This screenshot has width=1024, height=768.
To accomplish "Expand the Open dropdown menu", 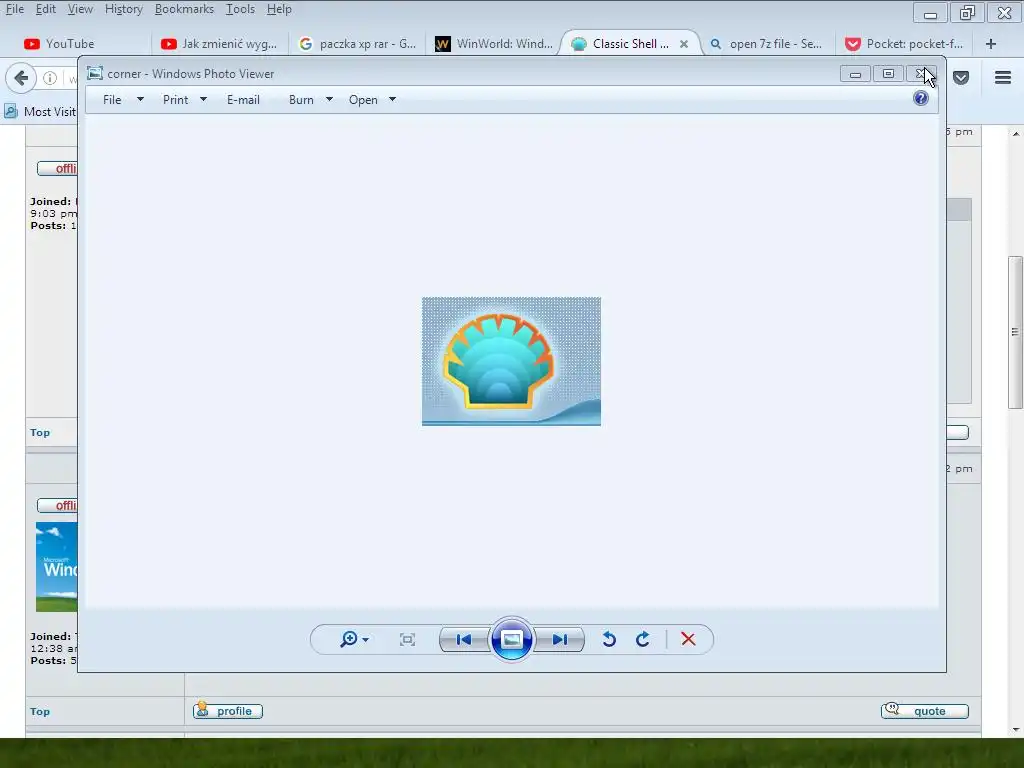I will (392, 100).
